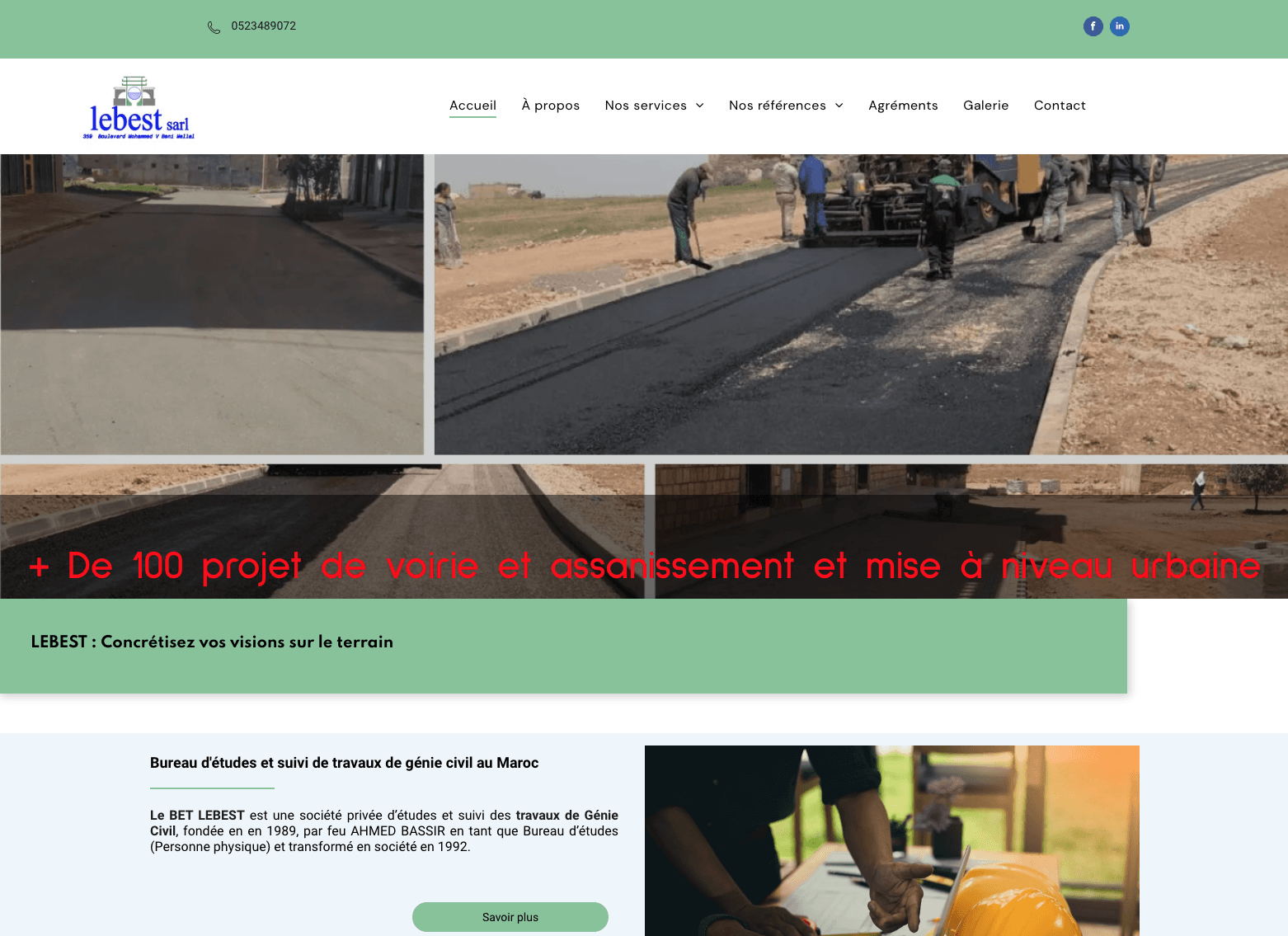Click the red hero headline about 100 projets

(x=644, y=567)
